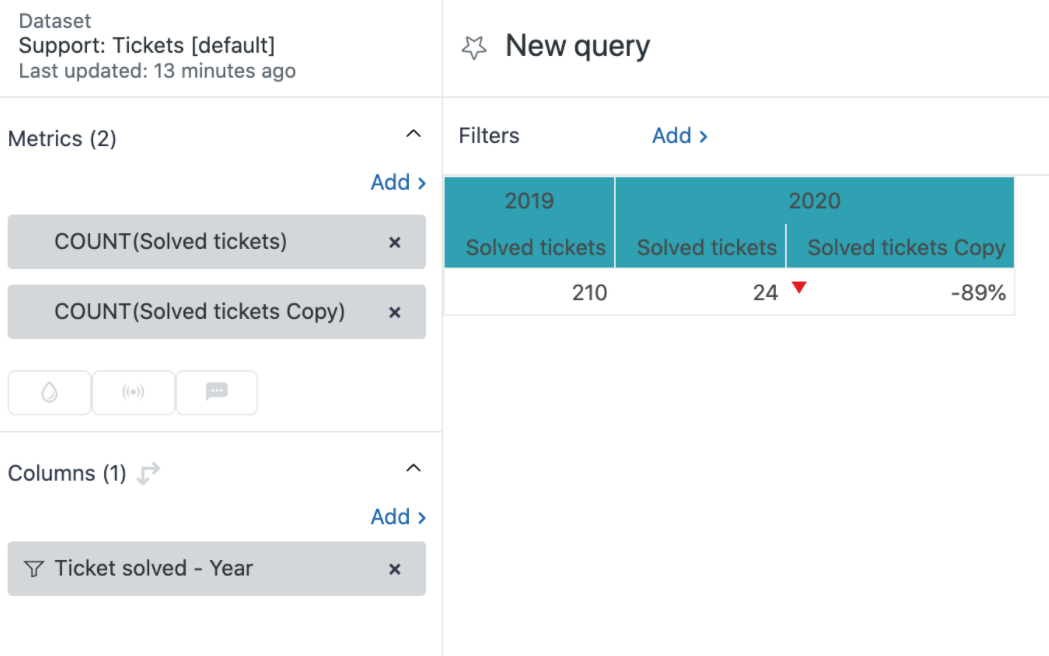Click the speech bubble icon under metrics
The height and width of the screenshot is (656, 1049).
(x=216, y=393)
